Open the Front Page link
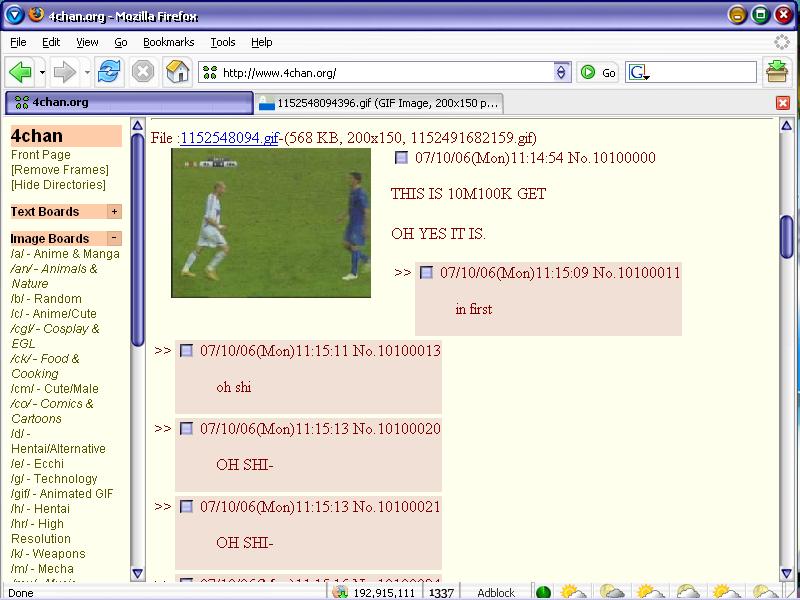 pyautogui.click(x=41, y=155)
